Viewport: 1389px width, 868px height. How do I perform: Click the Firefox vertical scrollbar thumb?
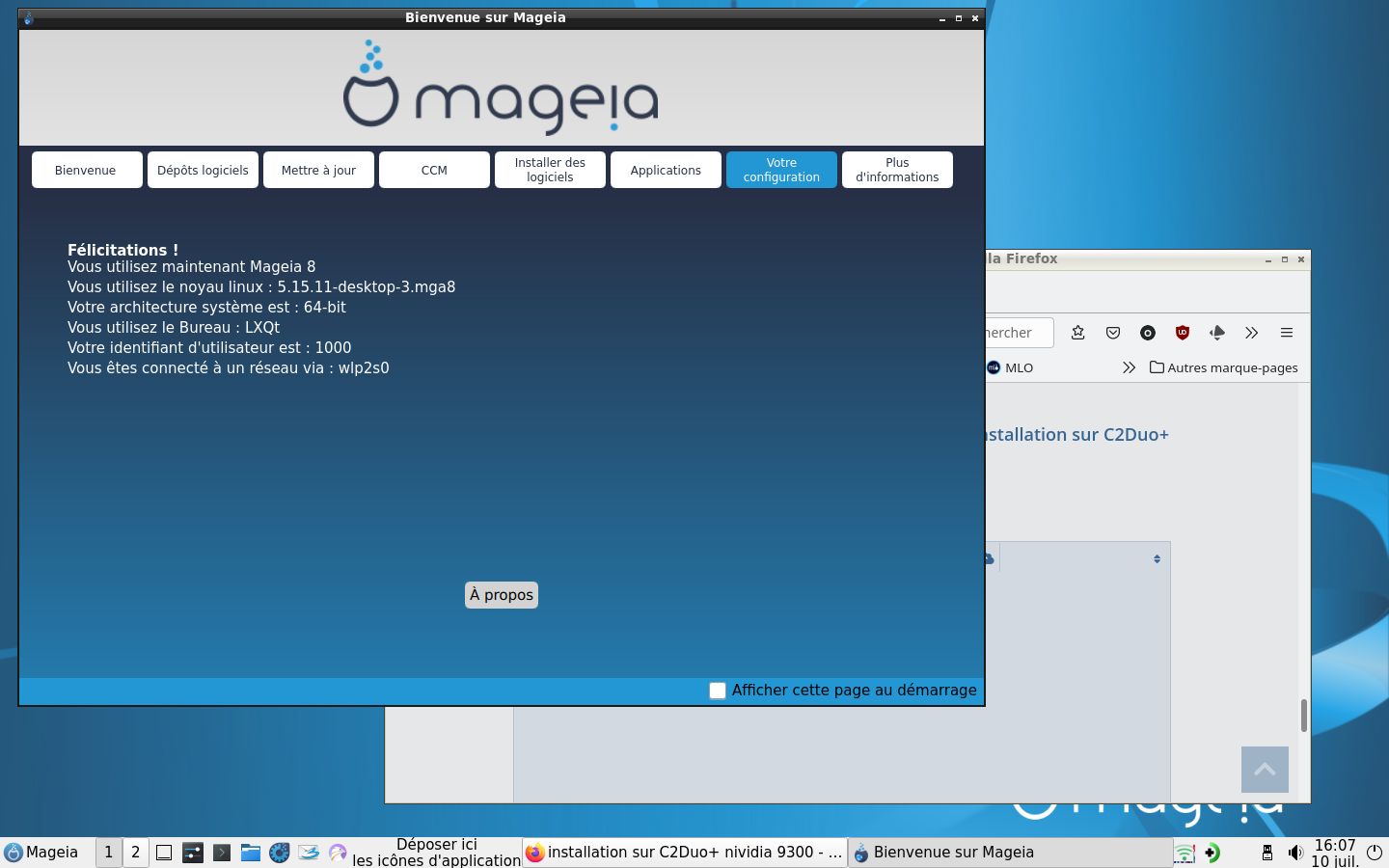pyautogui.click(x=1304, y=716)
